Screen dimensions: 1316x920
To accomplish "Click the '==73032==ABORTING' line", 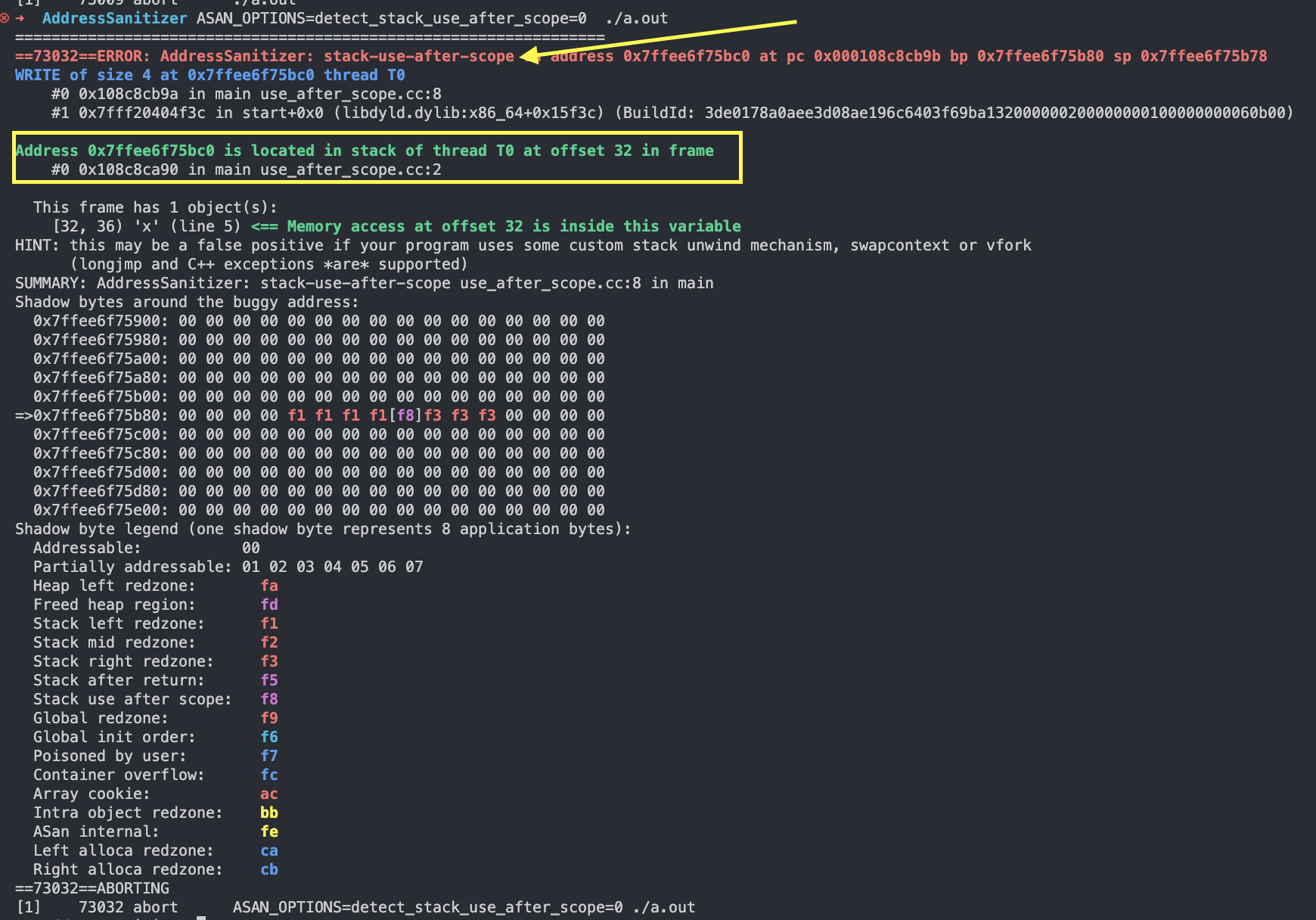I will 92,888.
